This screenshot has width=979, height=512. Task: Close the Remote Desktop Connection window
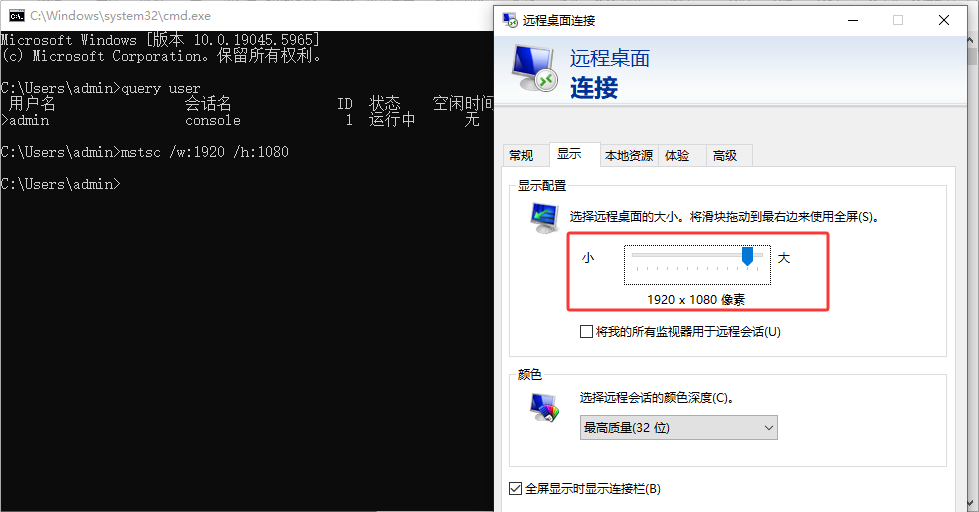(944, 20)
